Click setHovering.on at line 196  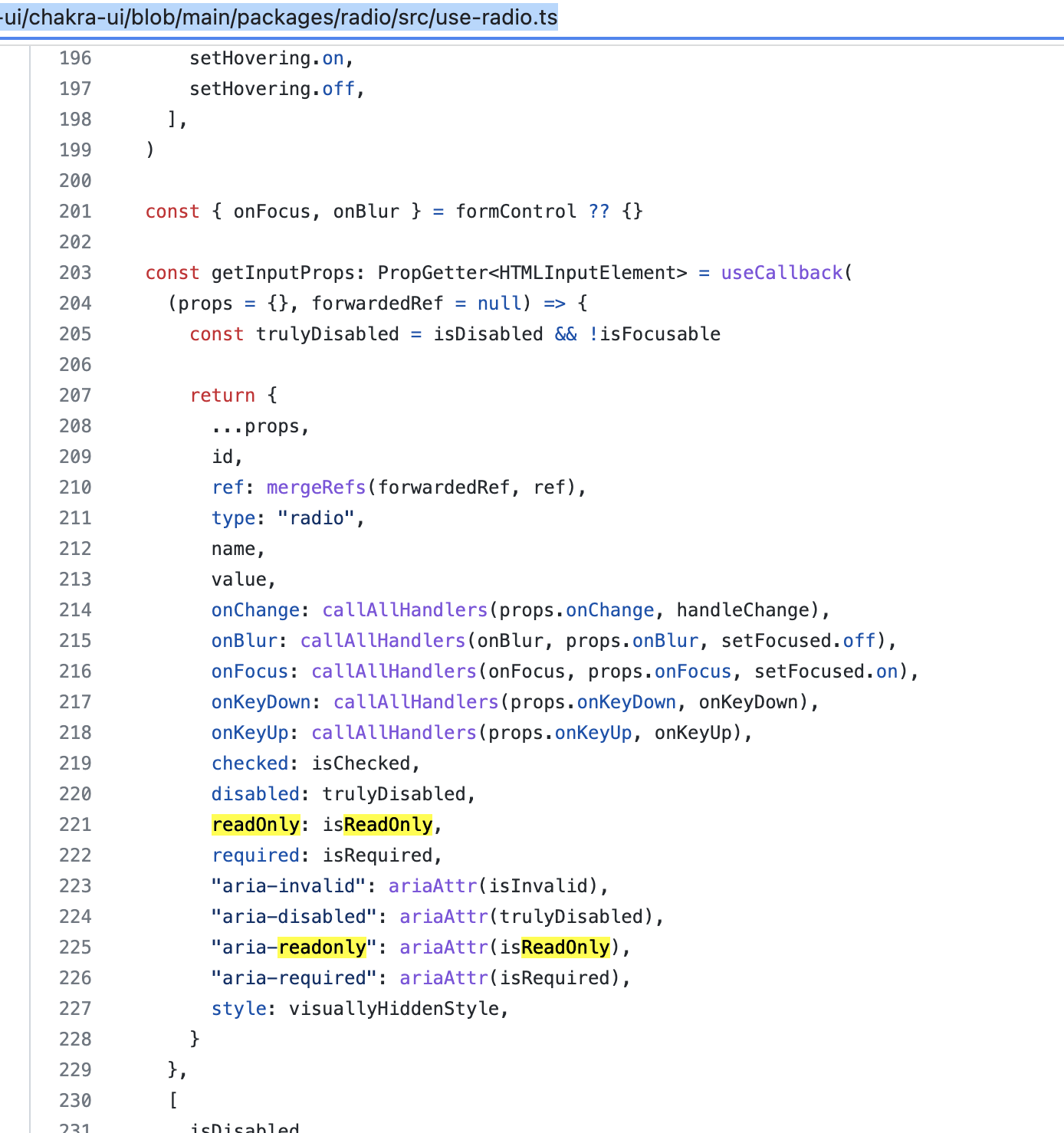(267, 57)
